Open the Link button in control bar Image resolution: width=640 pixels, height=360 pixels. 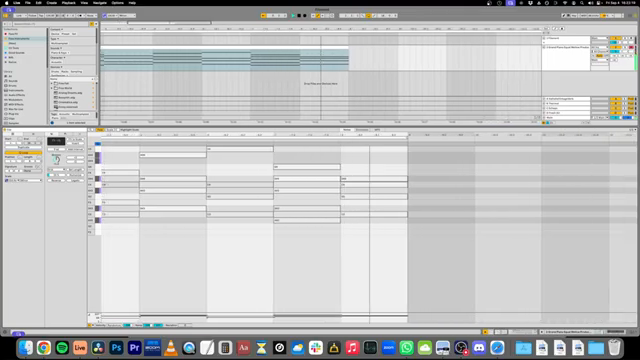click(19, 16)
